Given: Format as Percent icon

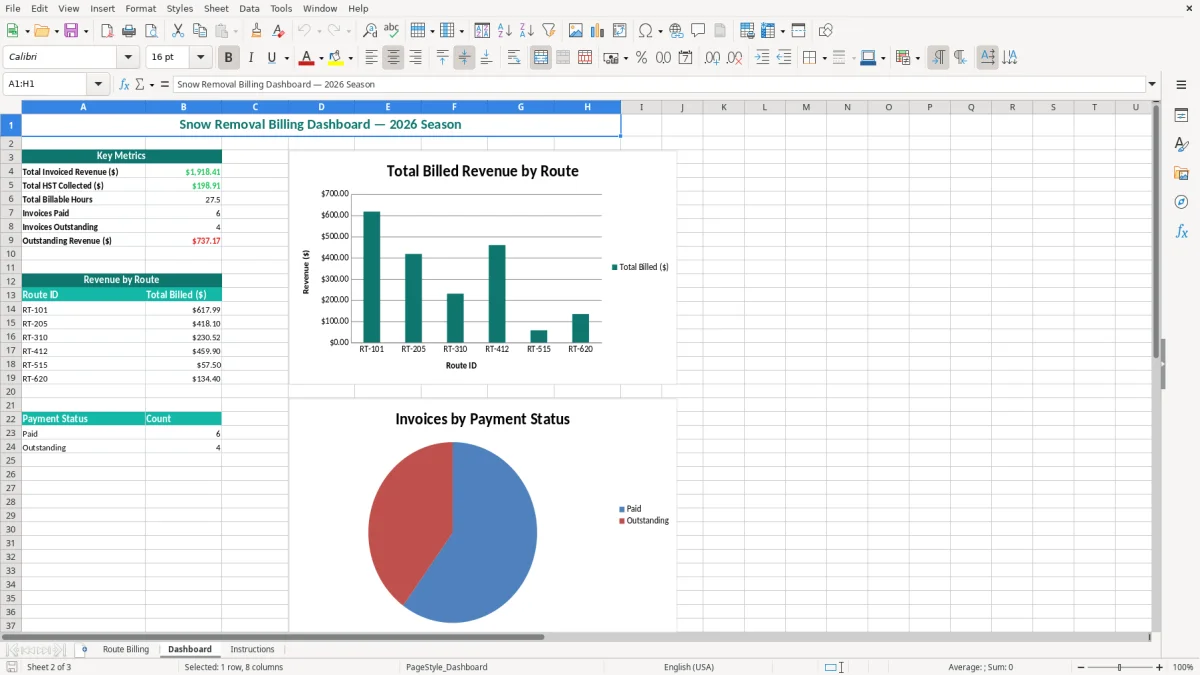Looking at the screenshot, I should pyautogui.click(x=641, y=58).
